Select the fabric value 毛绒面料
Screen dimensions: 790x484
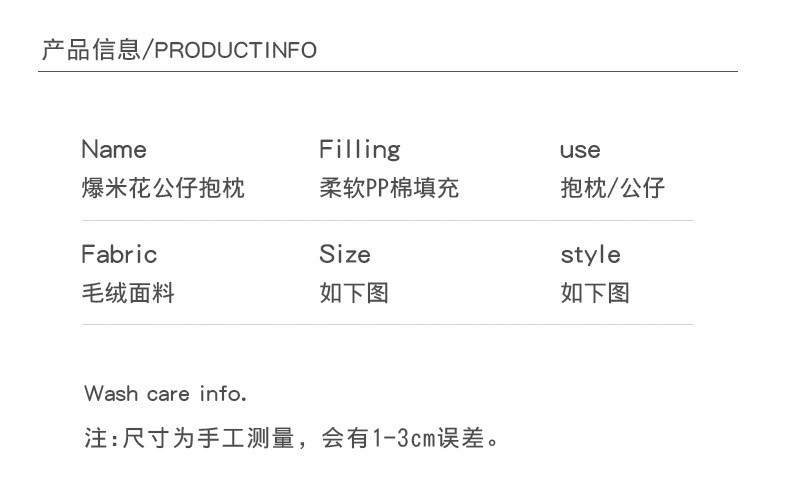(x=128, y=293)
